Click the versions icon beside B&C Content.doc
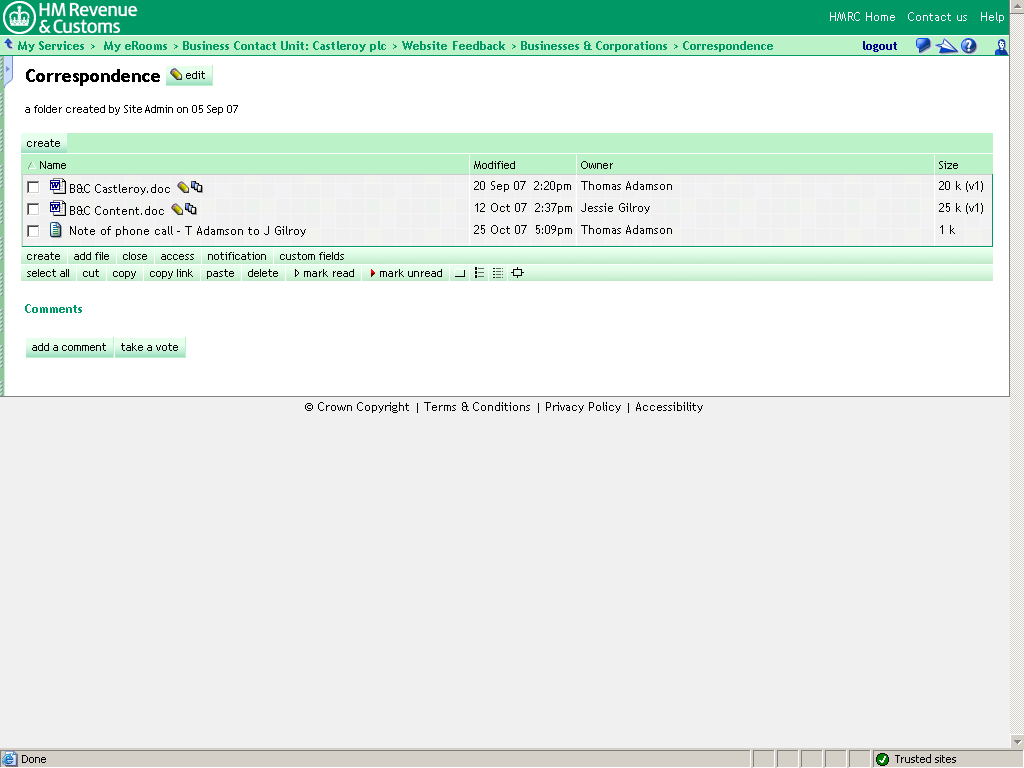The width and height of the screenshot is (1024, 768). 191,209
